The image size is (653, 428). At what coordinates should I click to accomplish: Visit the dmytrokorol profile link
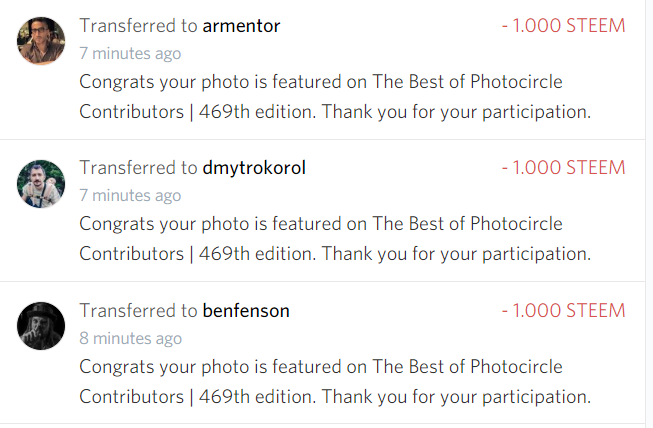point(254,168)
